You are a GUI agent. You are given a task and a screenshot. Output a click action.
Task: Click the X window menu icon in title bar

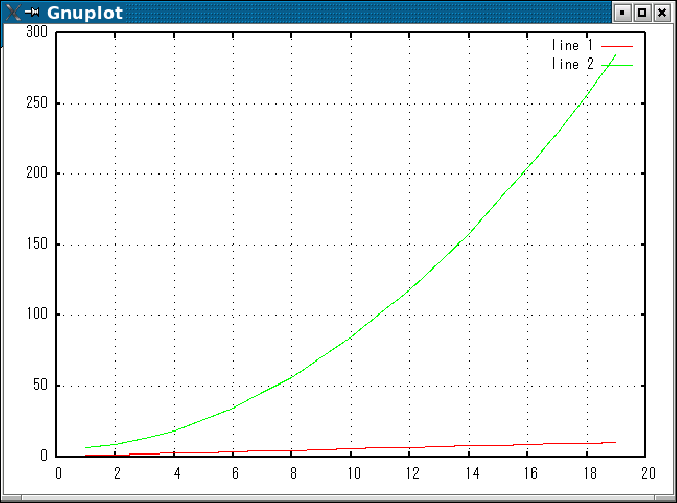click(x=13, y=12)
